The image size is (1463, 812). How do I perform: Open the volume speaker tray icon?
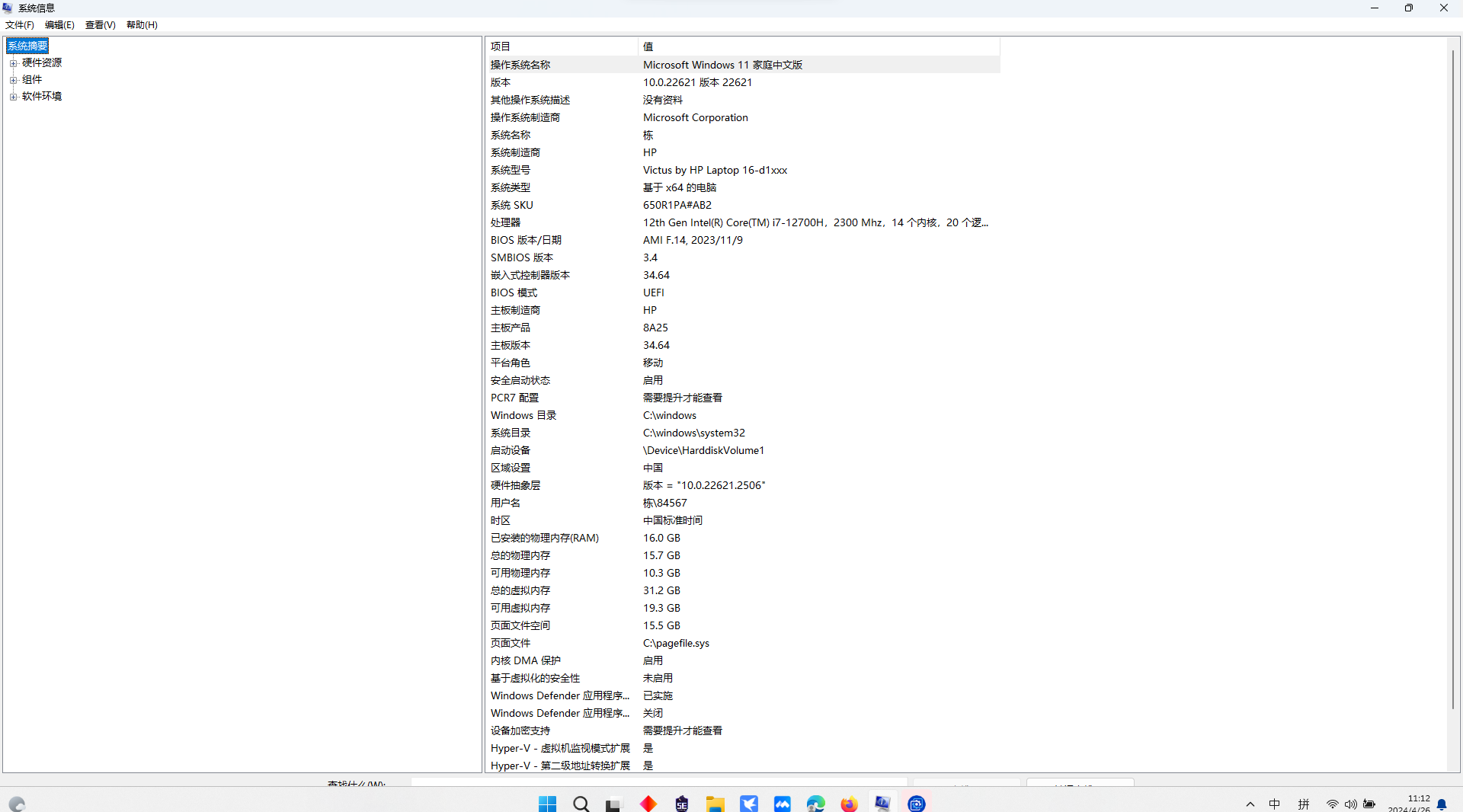pyautogui.click(x=1350, y=804)
